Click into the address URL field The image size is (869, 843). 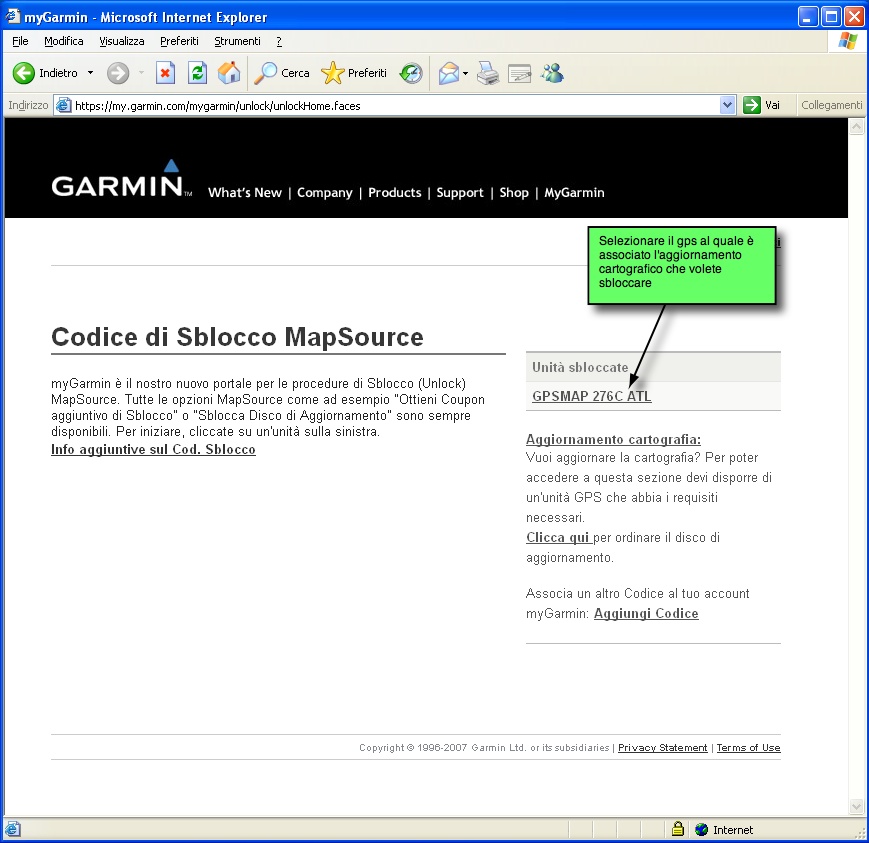click(x=390, y=105)
